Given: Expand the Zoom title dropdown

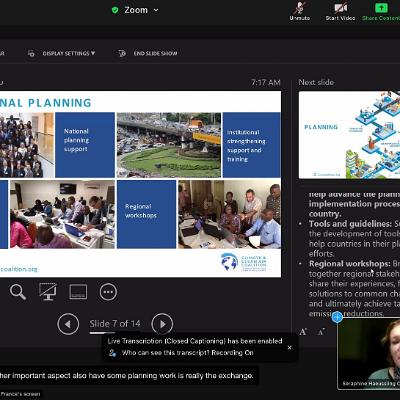Looking at the screenshot, I should [156, 10].
